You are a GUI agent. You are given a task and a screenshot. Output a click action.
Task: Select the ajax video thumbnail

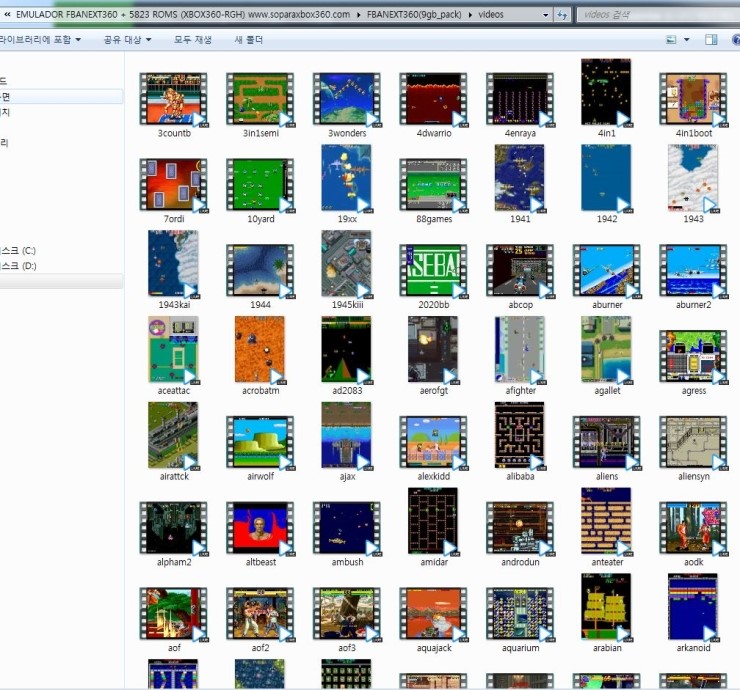coord(347,436)
